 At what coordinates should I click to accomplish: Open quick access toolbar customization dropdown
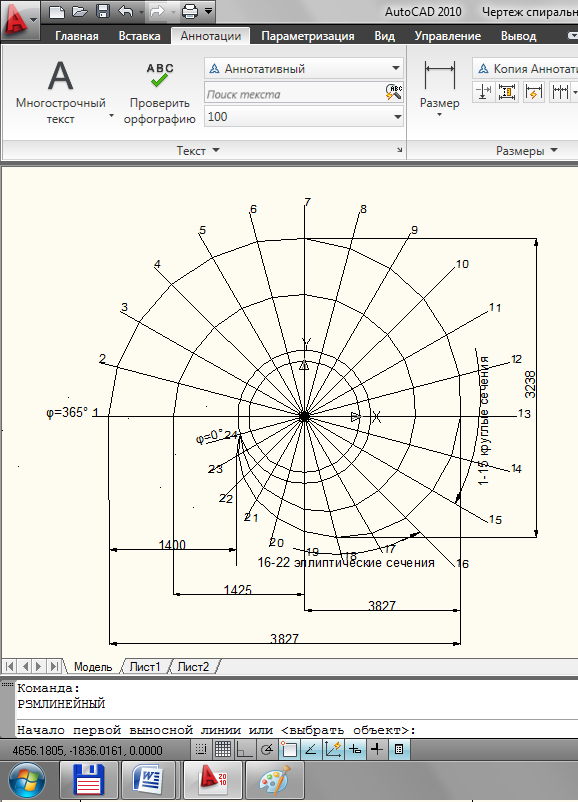click(208, 10)
